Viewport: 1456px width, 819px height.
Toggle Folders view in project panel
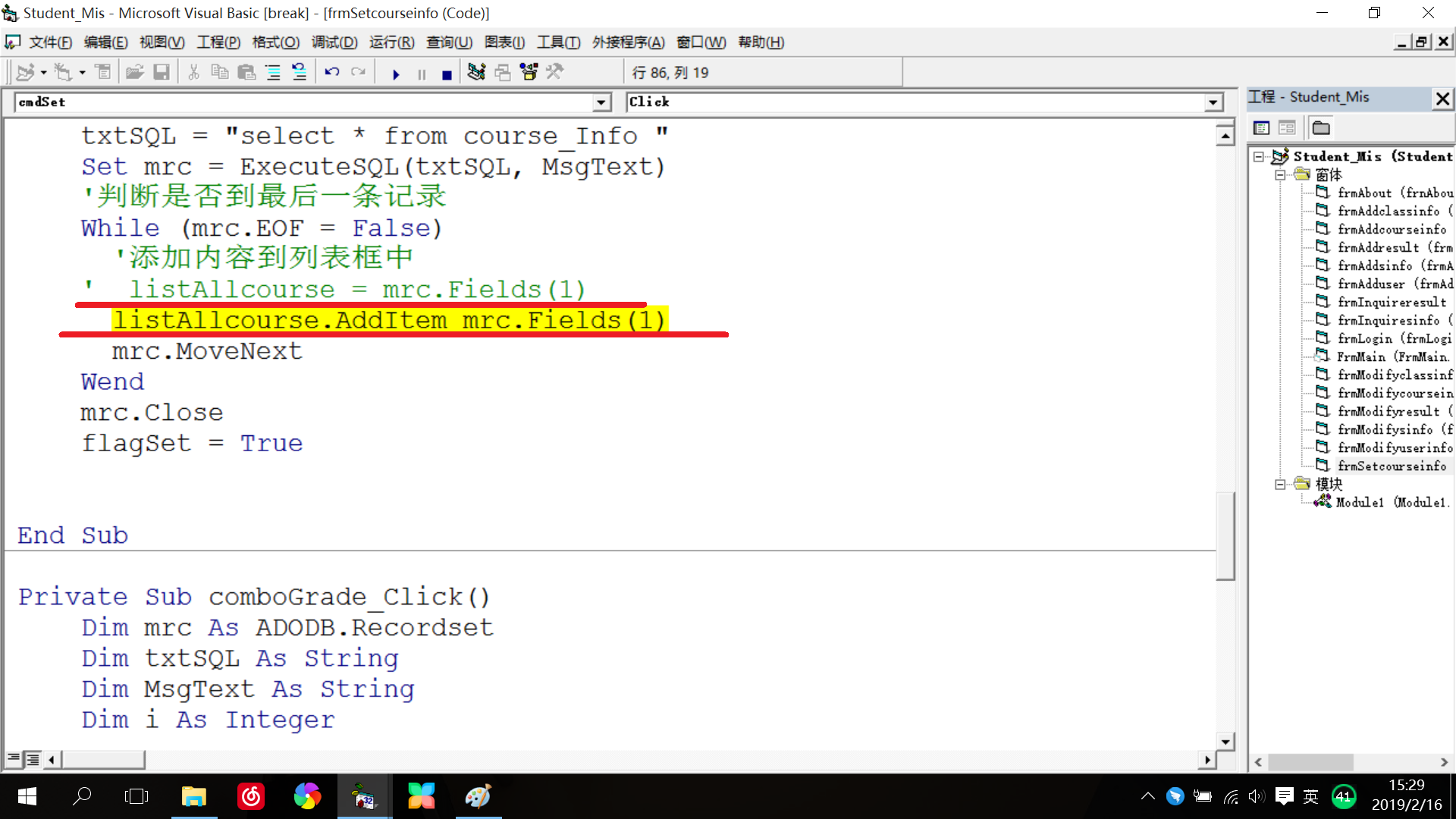1321,127
